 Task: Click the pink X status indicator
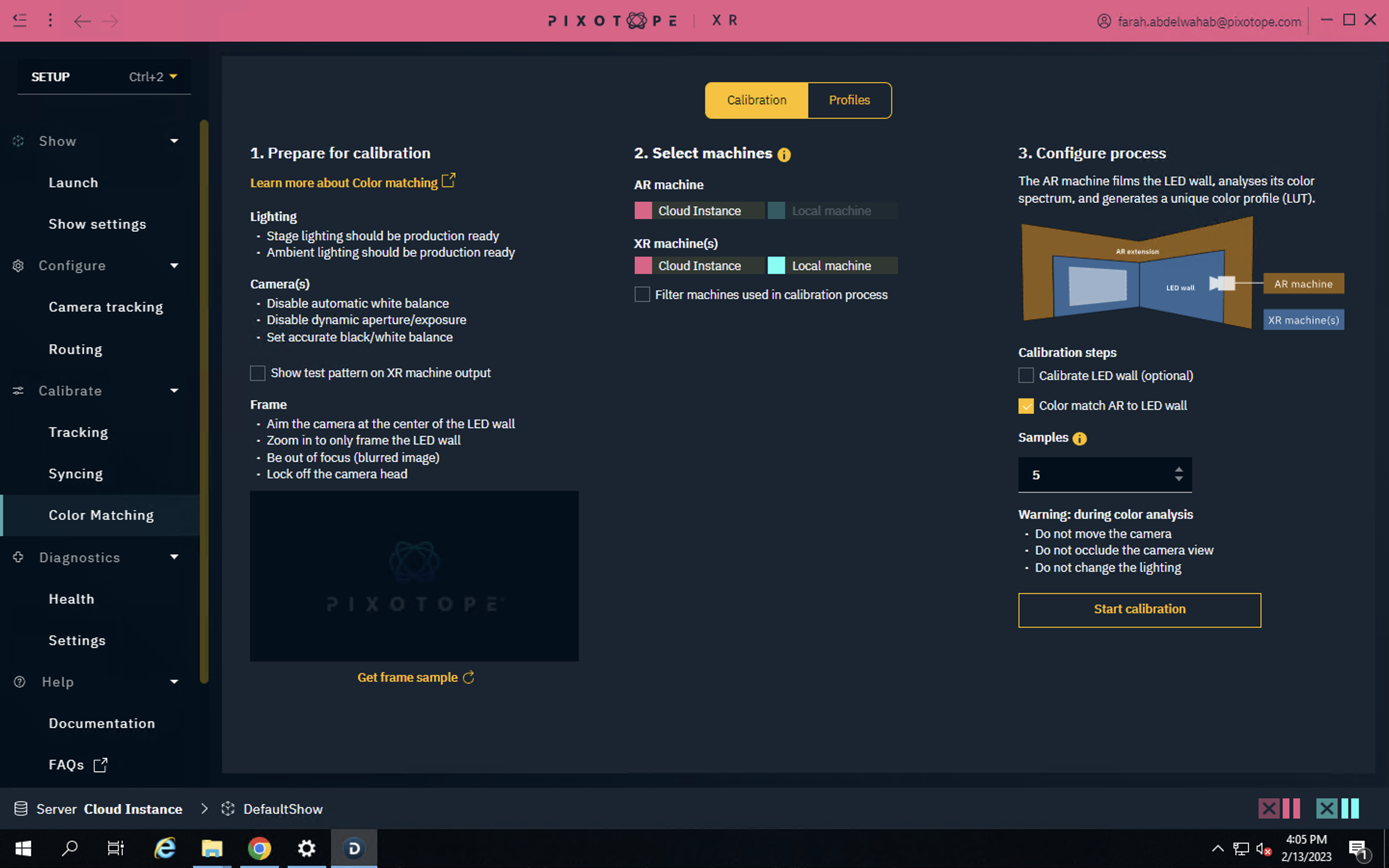click(x=1268, y=809)
